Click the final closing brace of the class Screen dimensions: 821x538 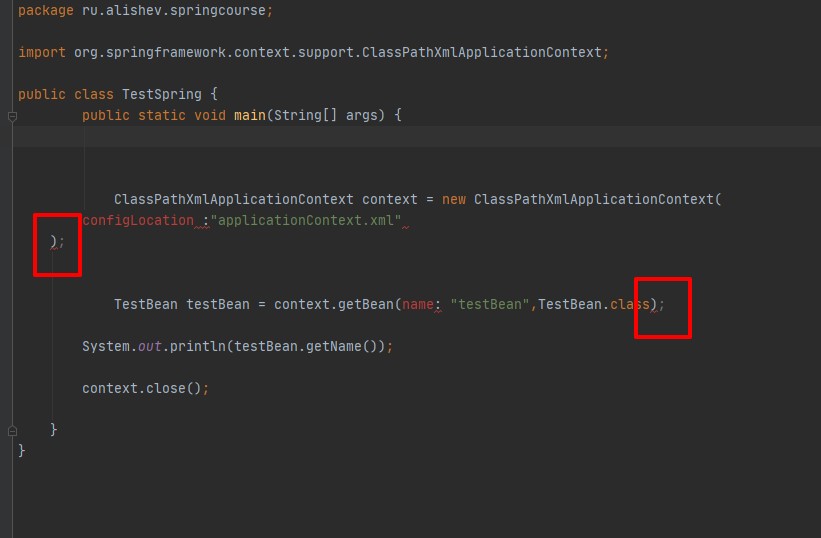tap(21, 451)
